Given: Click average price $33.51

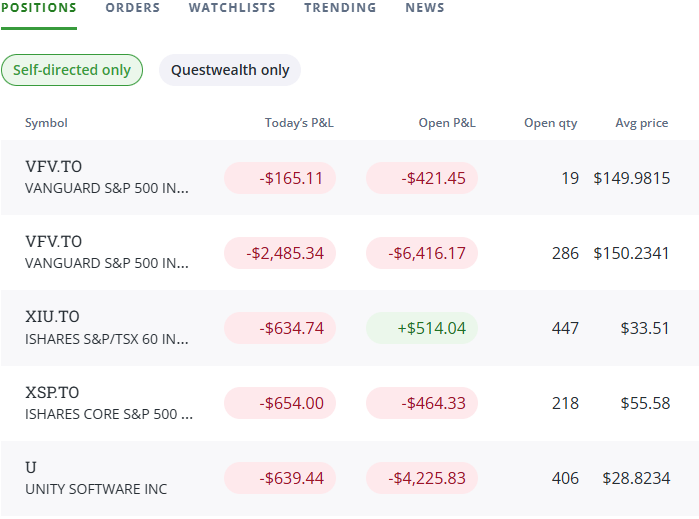Looking at the screenshot, I should (x=645, y=328).
